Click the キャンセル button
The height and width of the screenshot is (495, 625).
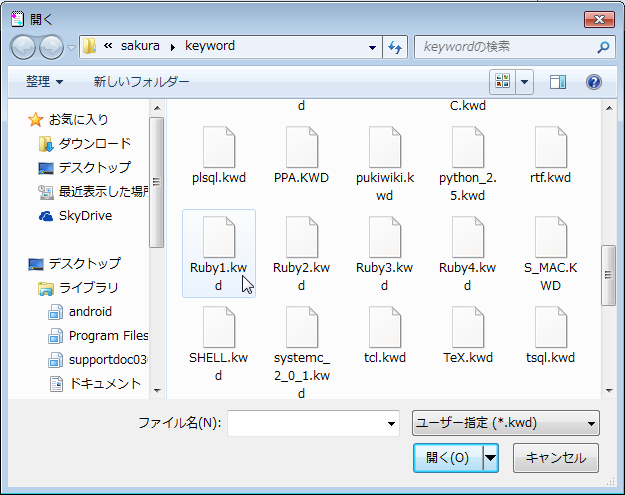[x=556, y=458]
